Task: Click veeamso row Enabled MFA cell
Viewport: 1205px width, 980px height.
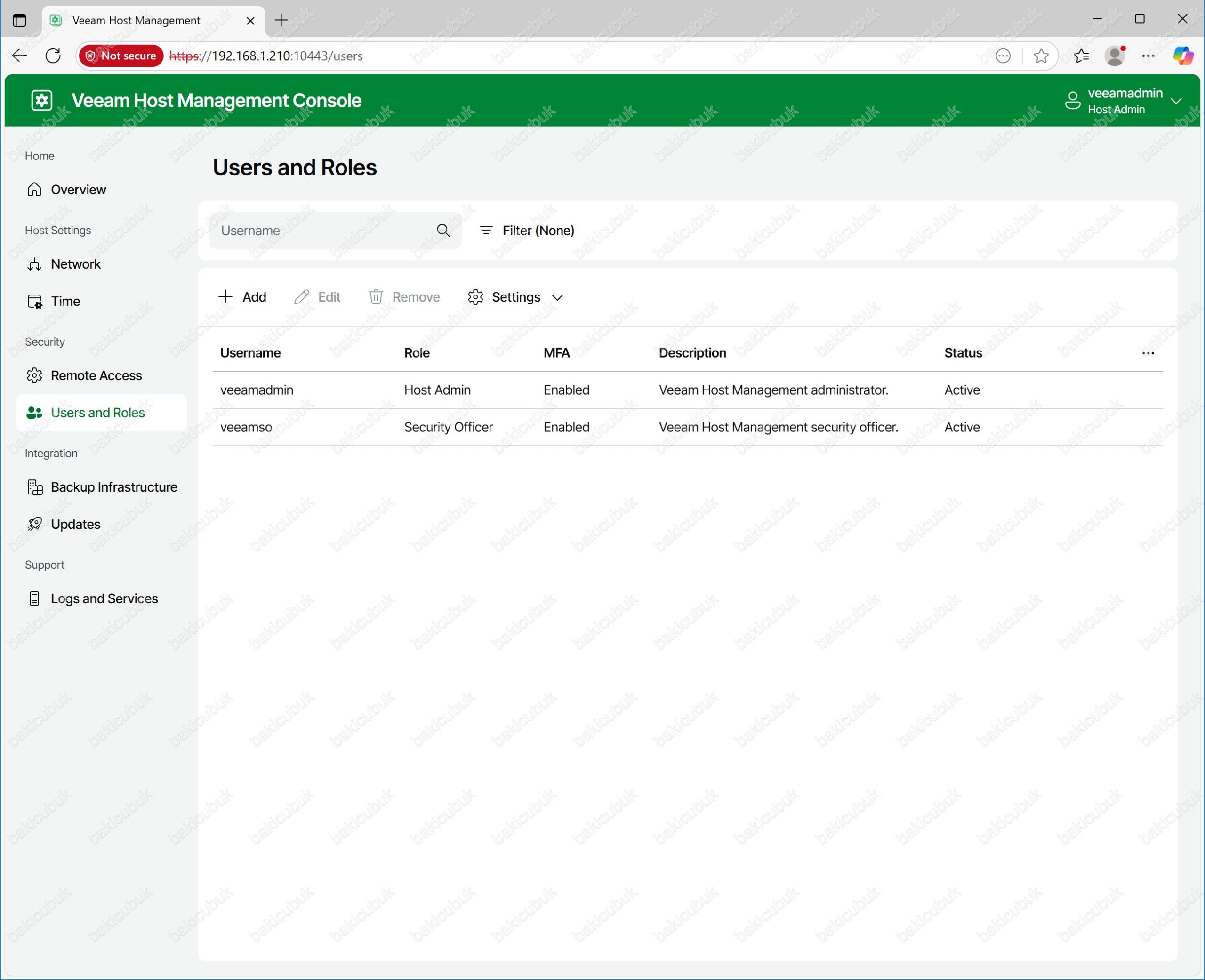Action: tap(567, 427)
